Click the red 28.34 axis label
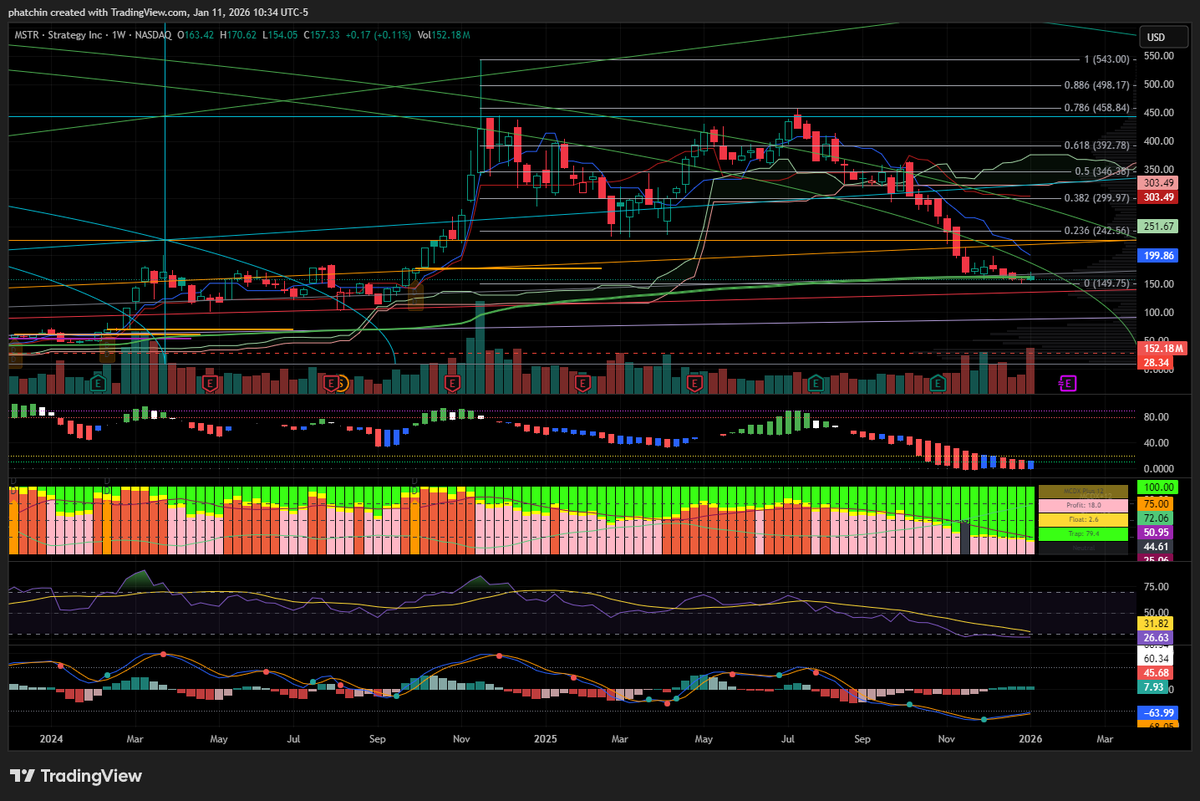The width and height of the screenshot is (1200, 801). [1156, 362]
